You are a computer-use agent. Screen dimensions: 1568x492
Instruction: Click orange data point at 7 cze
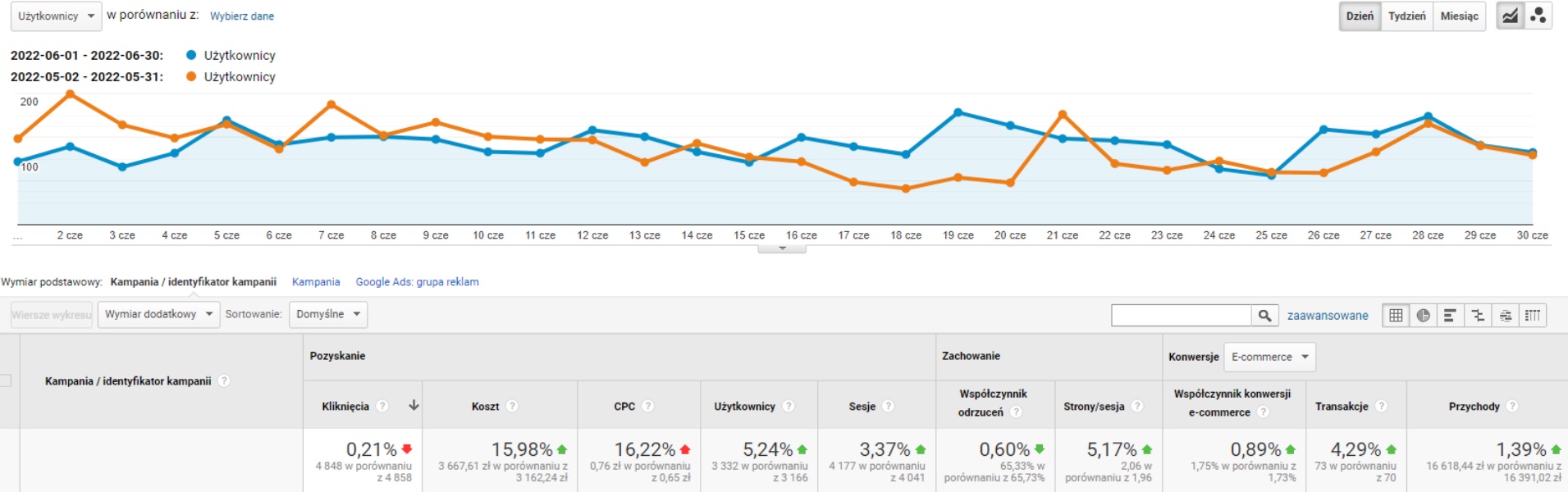click(x=331, y=104)
